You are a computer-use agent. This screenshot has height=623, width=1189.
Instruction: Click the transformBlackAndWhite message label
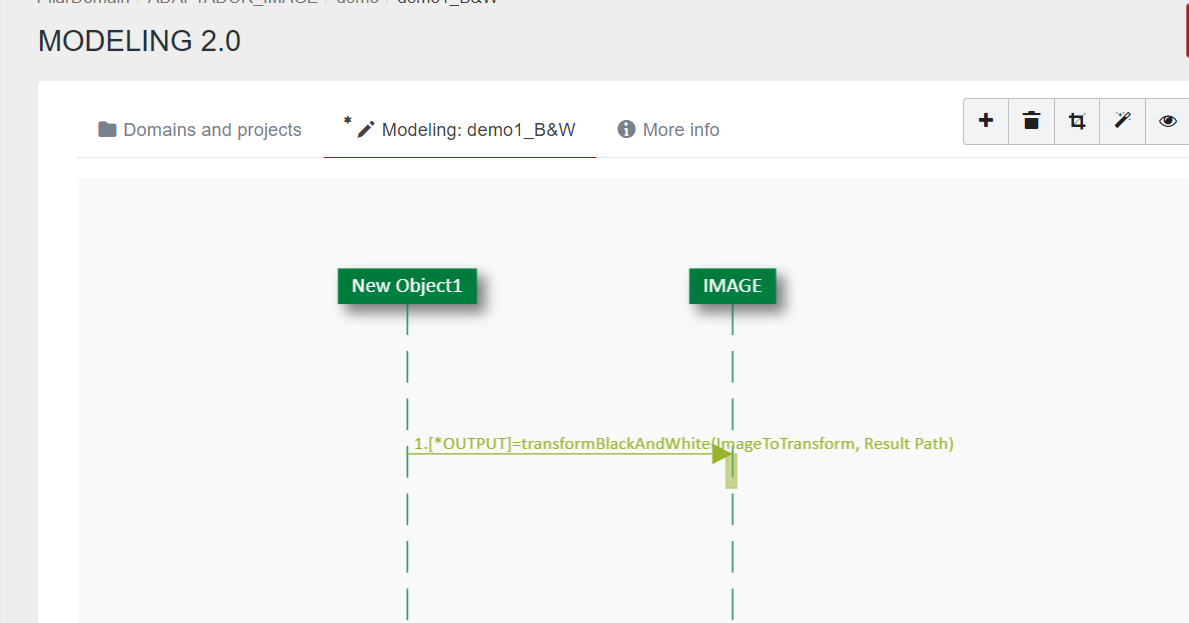(x=683, y=443)
